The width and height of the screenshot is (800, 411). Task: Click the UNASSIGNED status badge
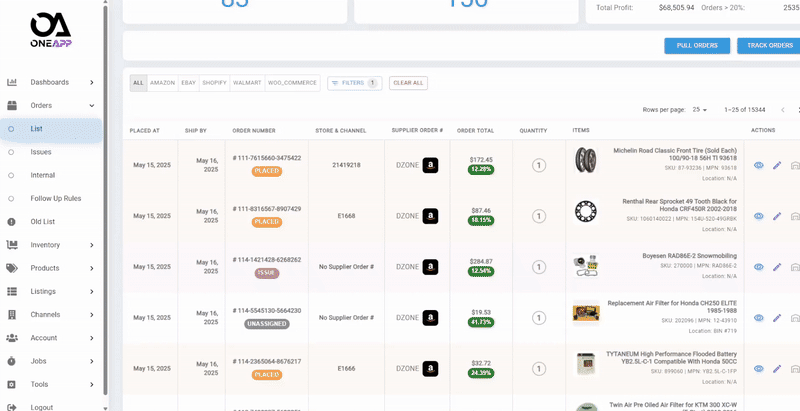point(267,324)
